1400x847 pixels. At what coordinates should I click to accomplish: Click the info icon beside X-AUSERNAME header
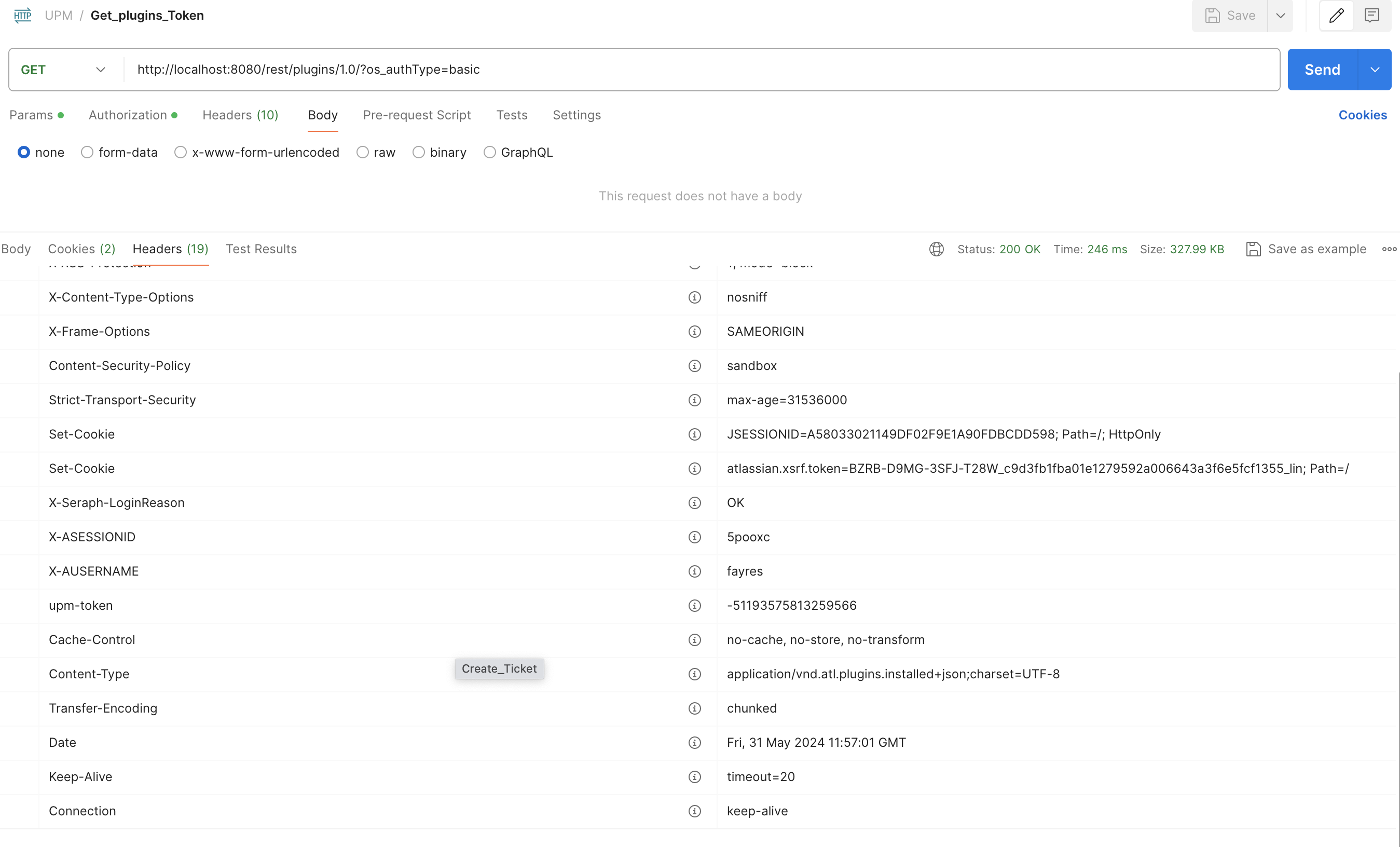(695, 572)
